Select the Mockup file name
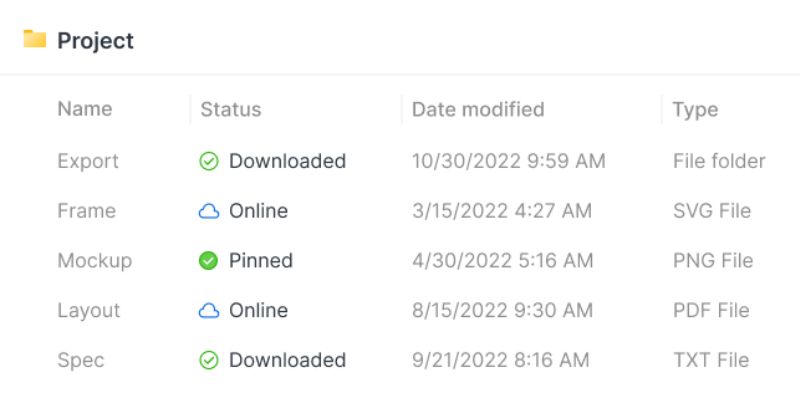800x400 pixels. 94,261
